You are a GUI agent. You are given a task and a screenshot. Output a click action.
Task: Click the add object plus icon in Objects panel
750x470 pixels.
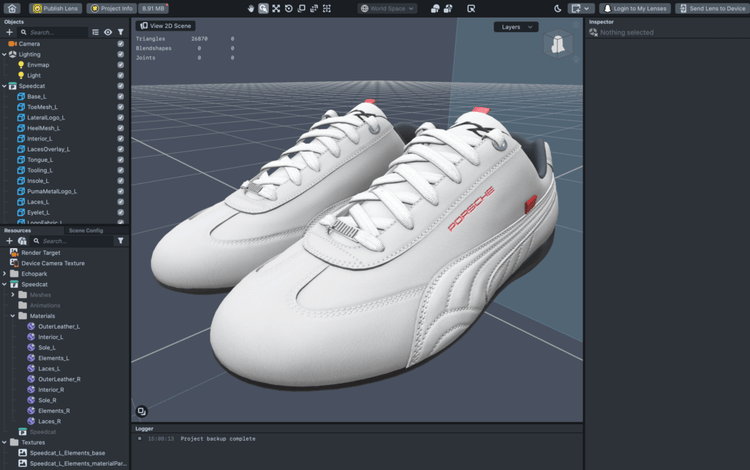tap(10, 32)
